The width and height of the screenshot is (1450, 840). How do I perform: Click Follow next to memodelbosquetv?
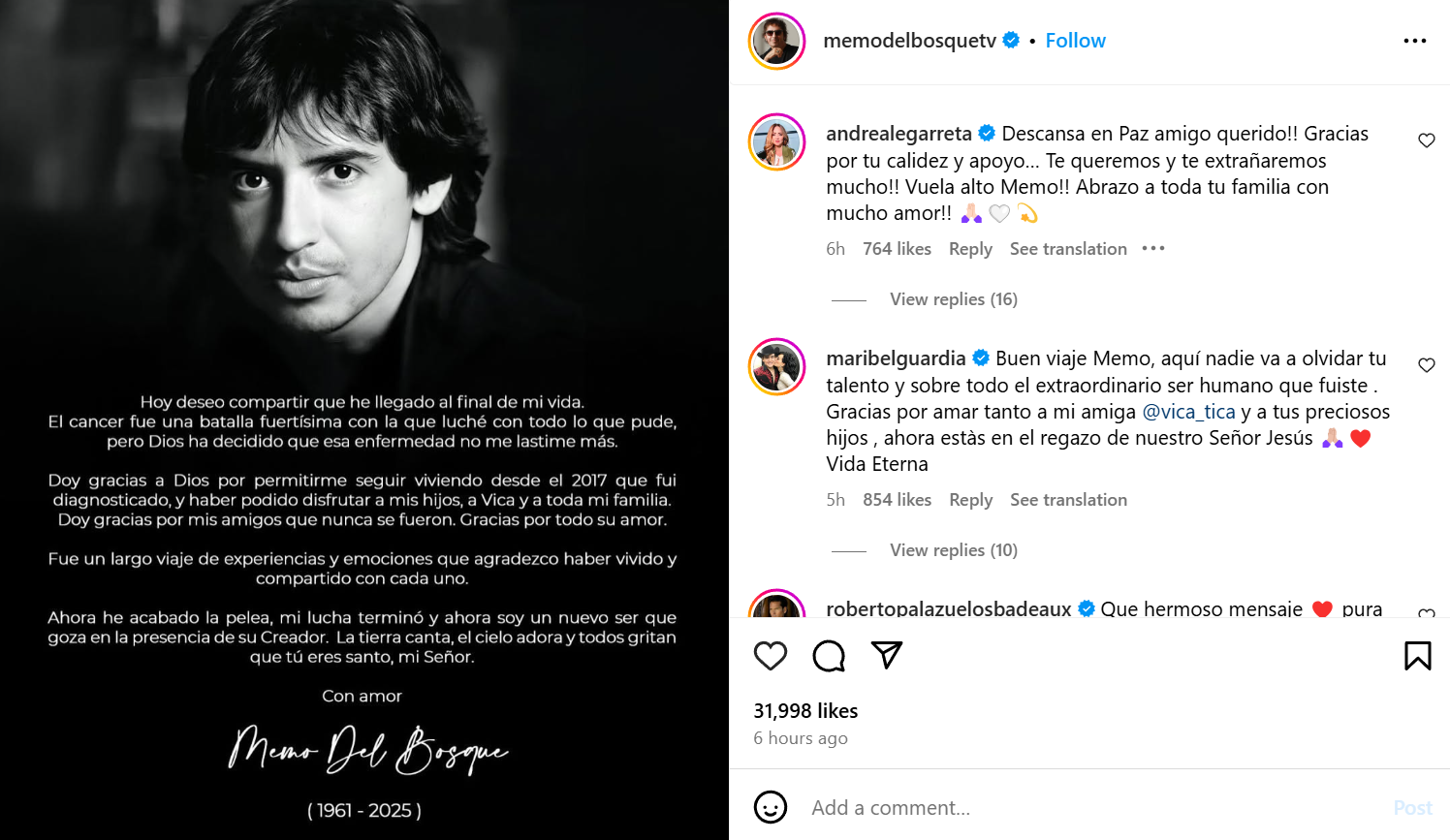(x=1075, y=41)
